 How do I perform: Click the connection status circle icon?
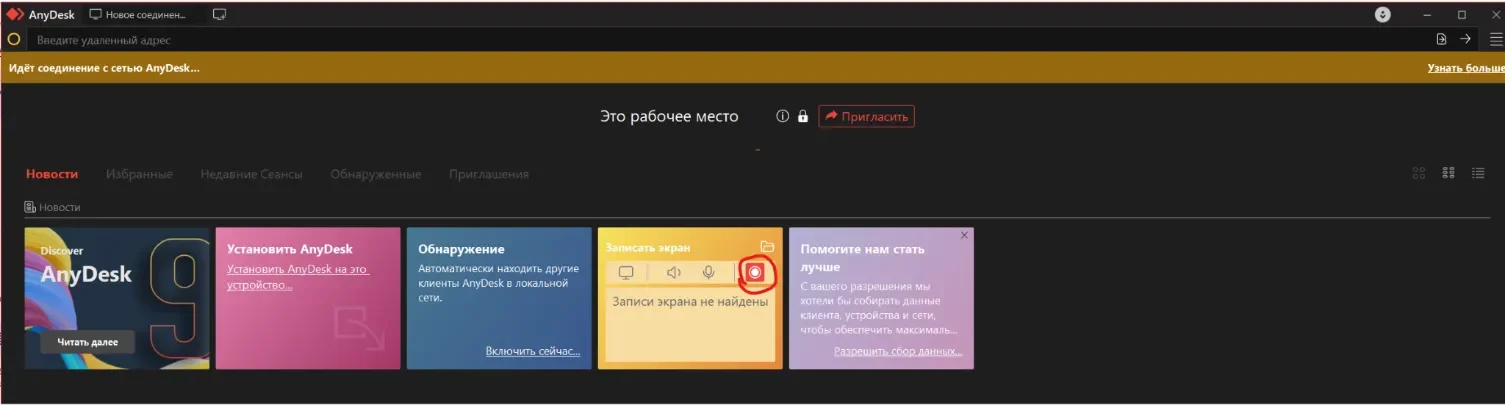[14, 40]
